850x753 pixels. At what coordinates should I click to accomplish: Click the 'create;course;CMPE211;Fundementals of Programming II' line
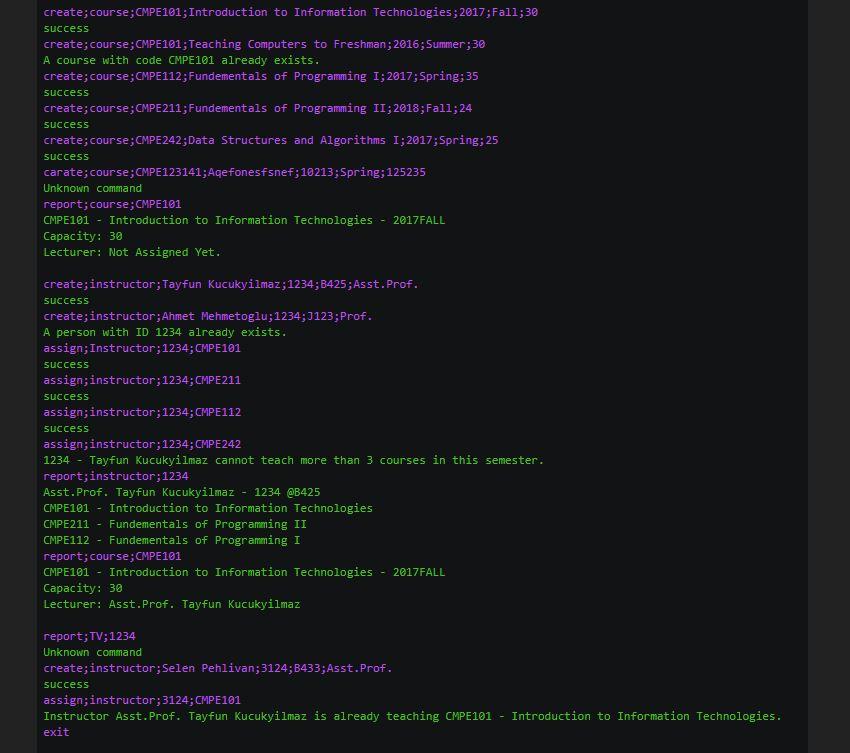(257, 108)
